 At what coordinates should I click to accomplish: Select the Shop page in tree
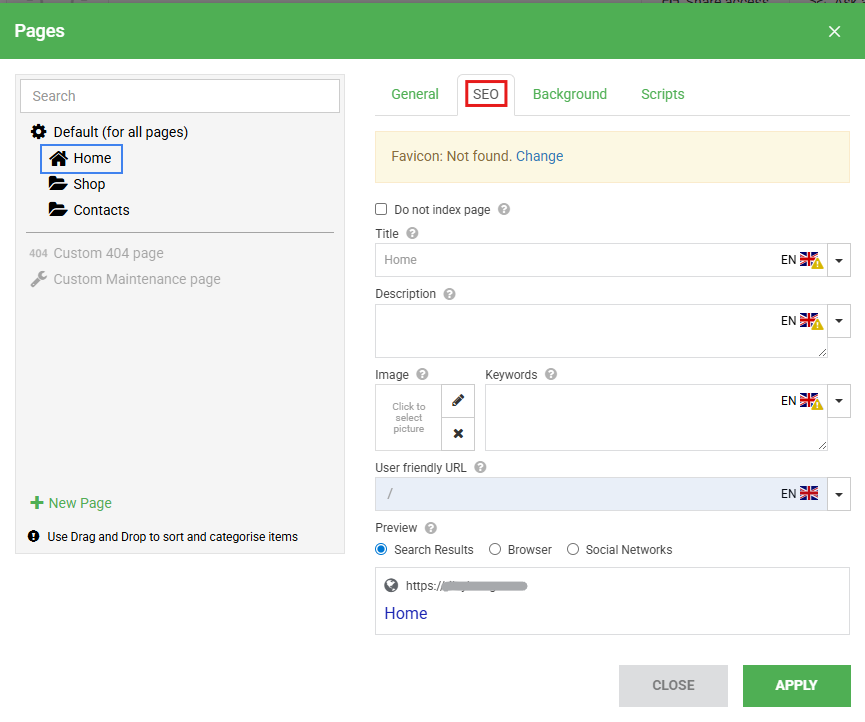[88, 184]
